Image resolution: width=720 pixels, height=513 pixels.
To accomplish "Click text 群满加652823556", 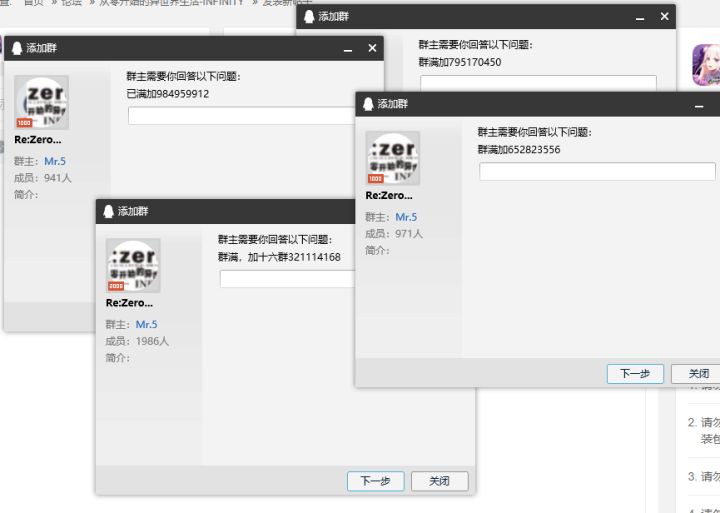I will coord(519,150).
